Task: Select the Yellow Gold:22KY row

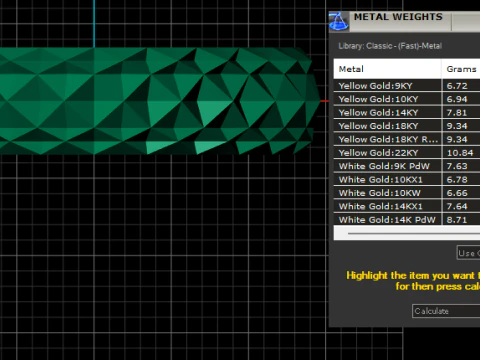Action: click(407, 152)
